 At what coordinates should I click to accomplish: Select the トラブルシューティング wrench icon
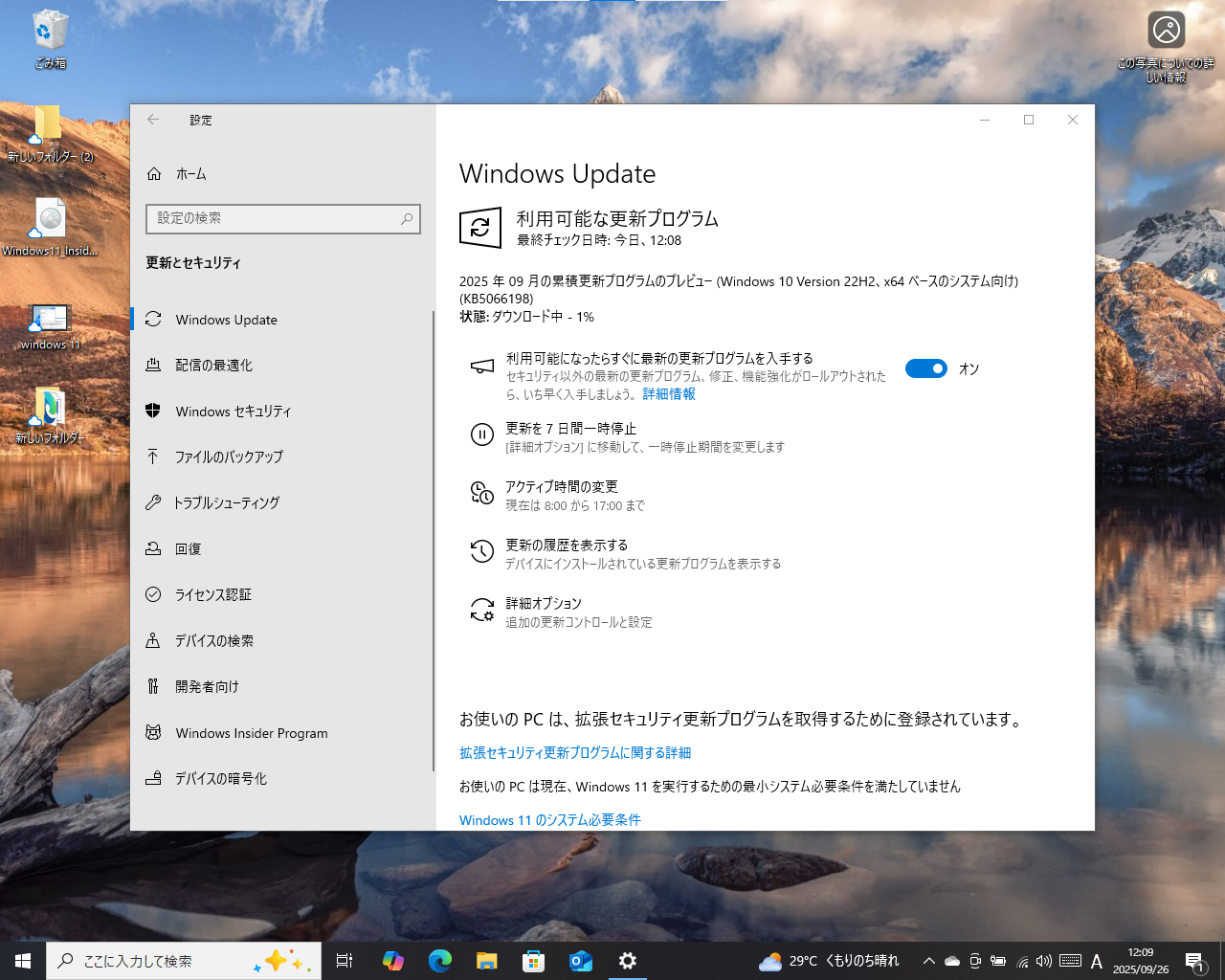point(152,502)
